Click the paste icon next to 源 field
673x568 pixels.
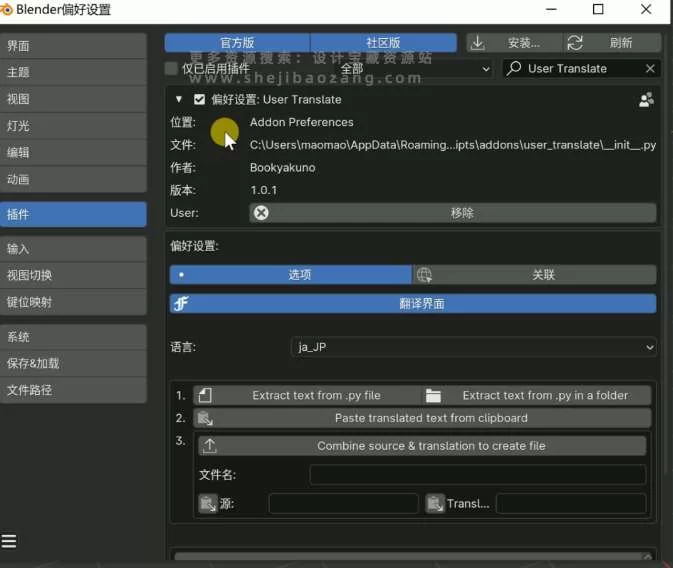coord(208,504)
